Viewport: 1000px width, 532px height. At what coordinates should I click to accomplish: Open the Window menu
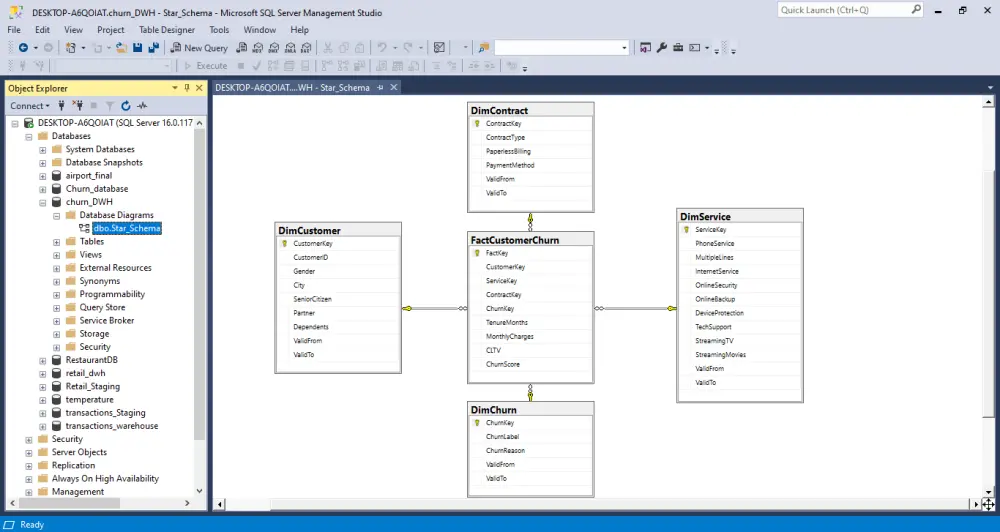(260, 29)
